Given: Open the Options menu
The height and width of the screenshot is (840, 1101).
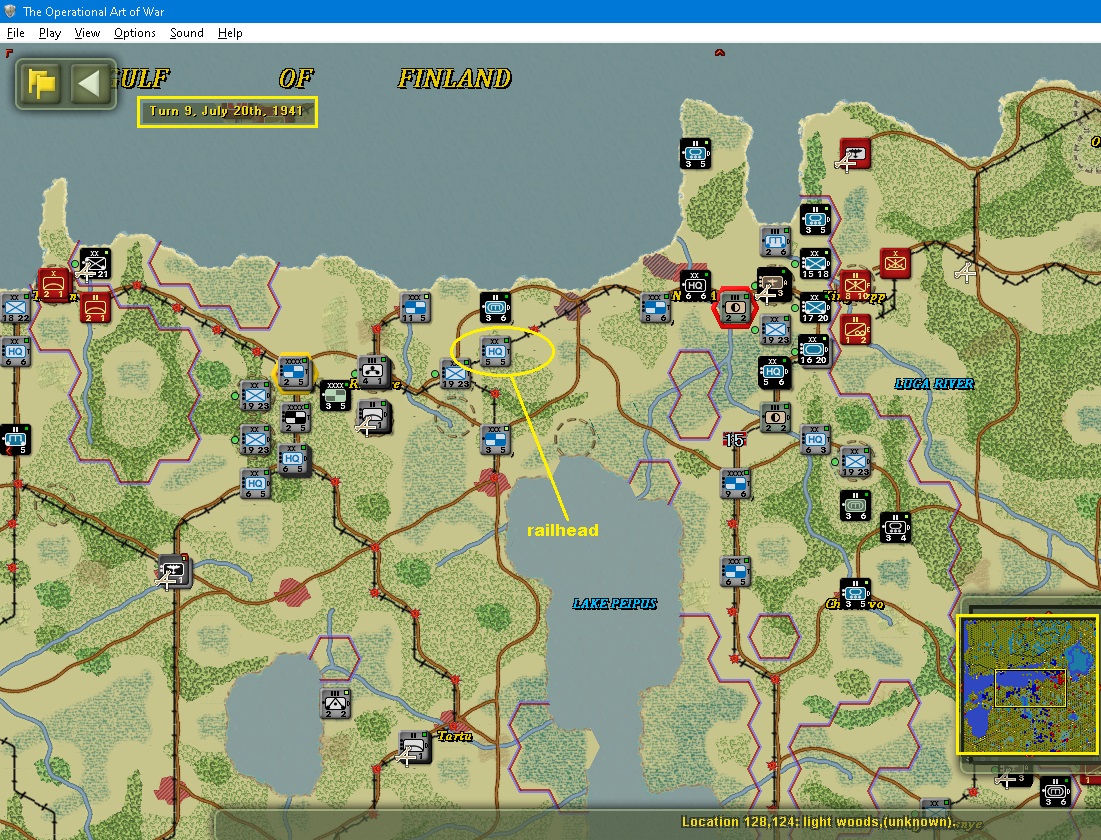Looking at the screenshot, I should tap(135, 33).
